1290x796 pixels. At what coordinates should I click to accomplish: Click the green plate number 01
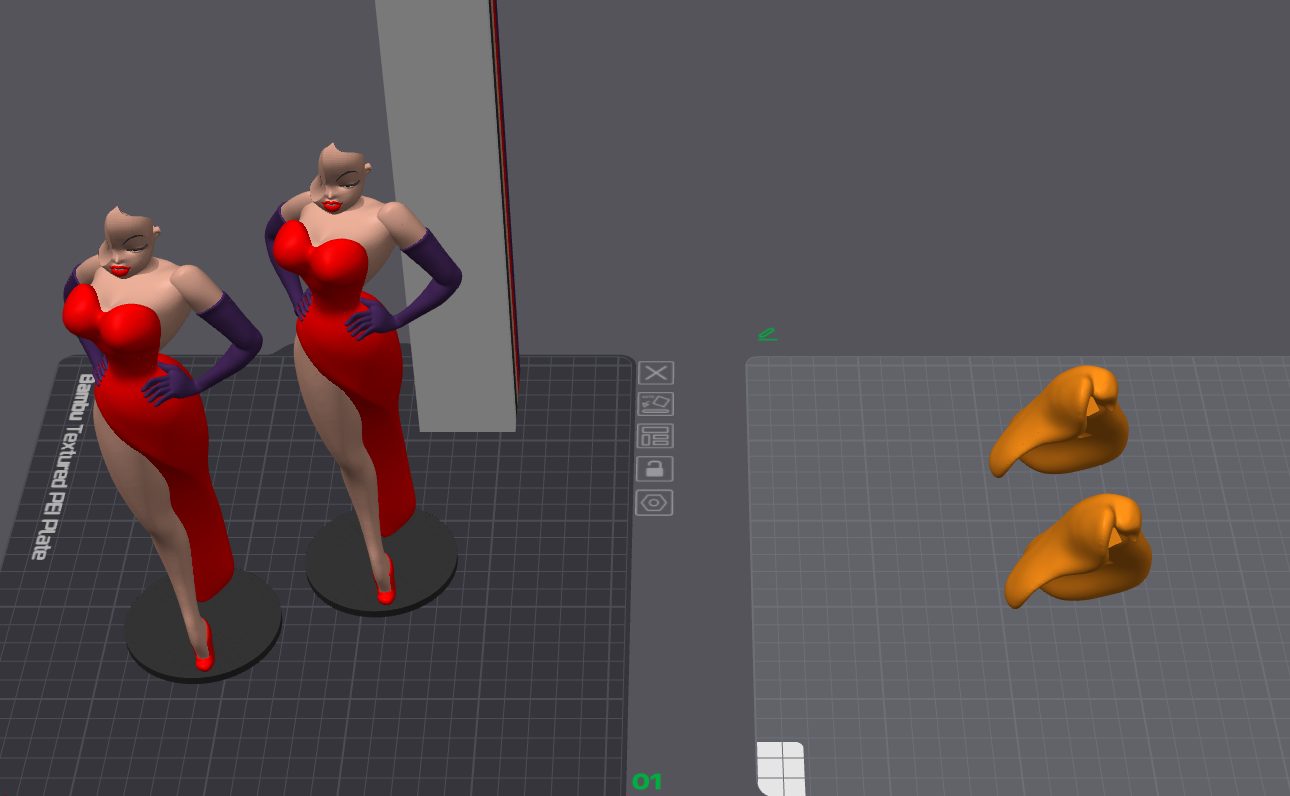point(647,782)
